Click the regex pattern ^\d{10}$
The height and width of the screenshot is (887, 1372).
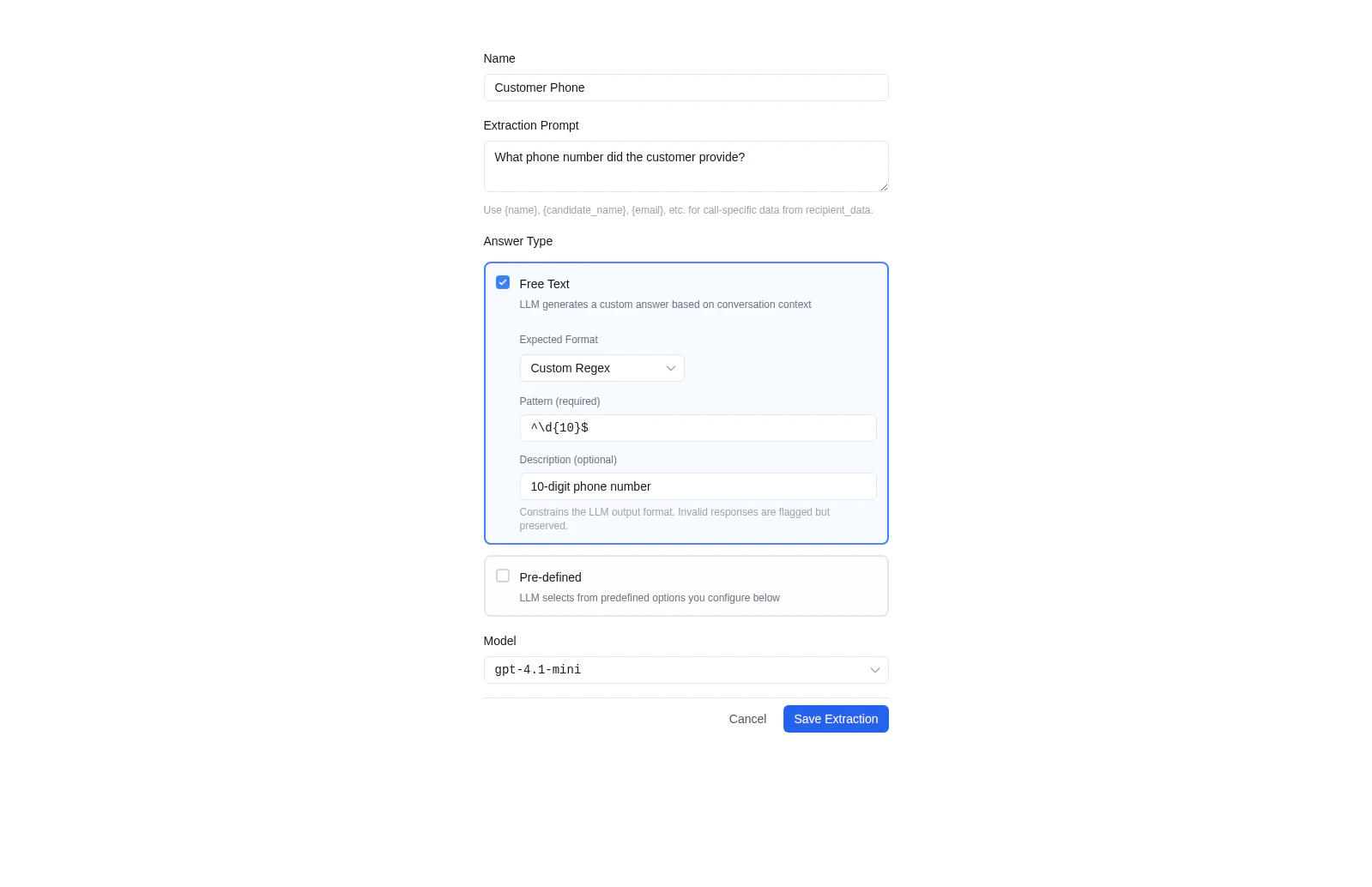(559, 427)
